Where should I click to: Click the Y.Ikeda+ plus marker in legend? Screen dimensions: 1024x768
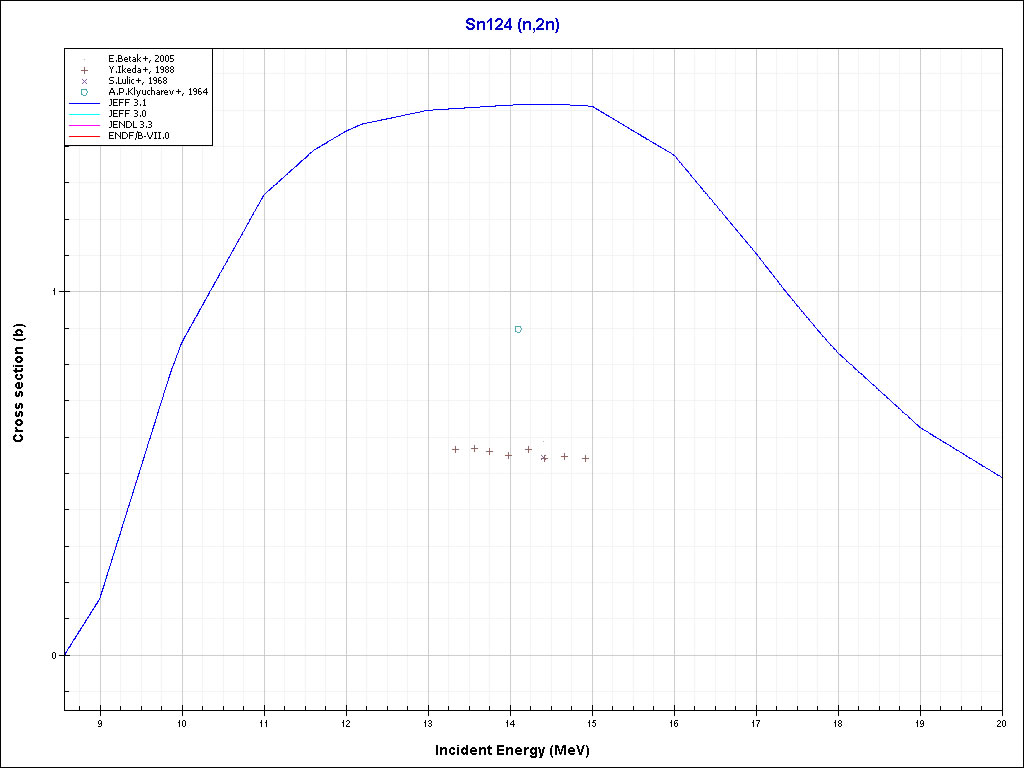[x=85, y=70]
